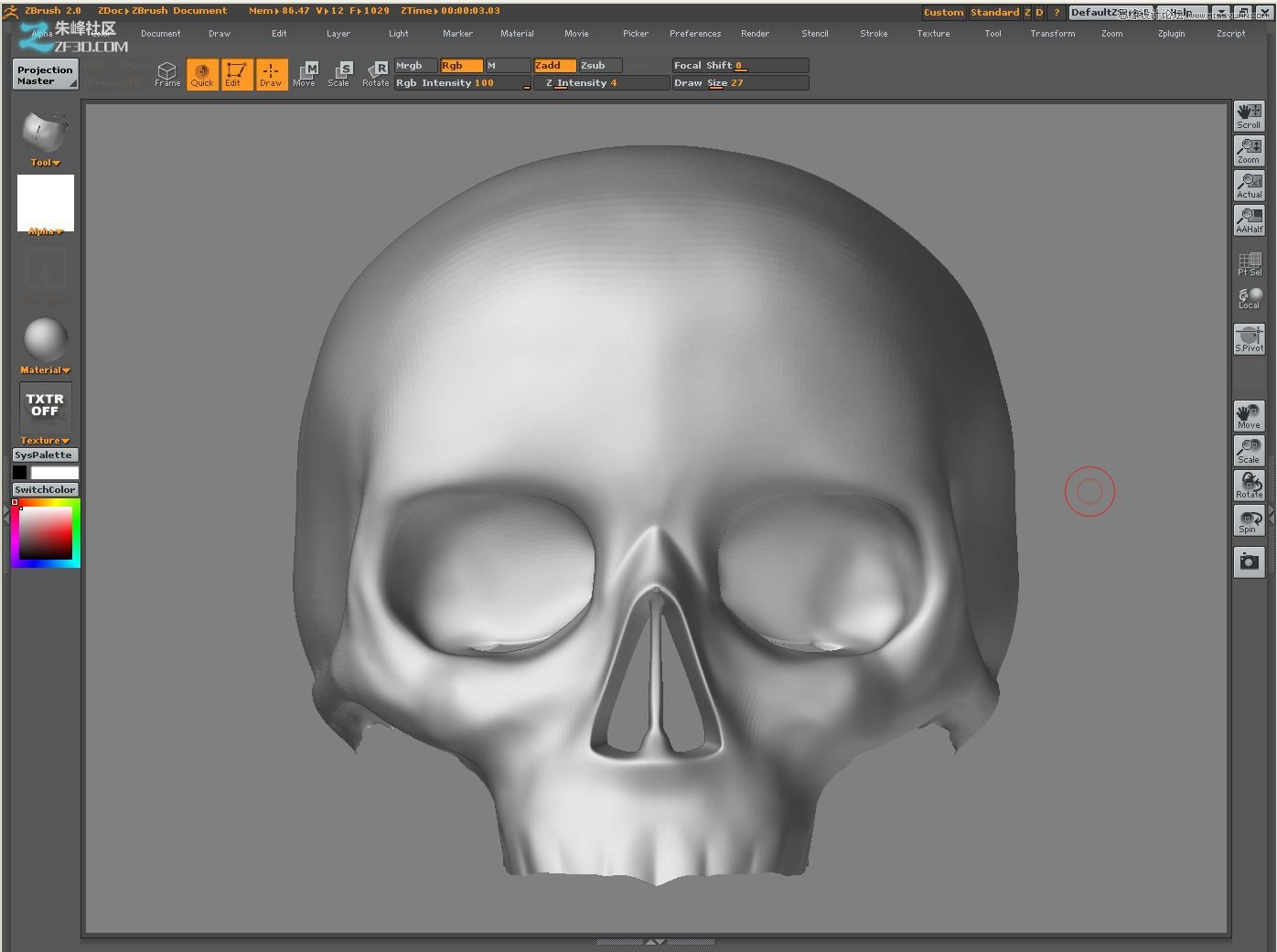Activate the Rotate icon in right sidebar
Viewport: 1277px width, 952px height.
click(1249, 486)
